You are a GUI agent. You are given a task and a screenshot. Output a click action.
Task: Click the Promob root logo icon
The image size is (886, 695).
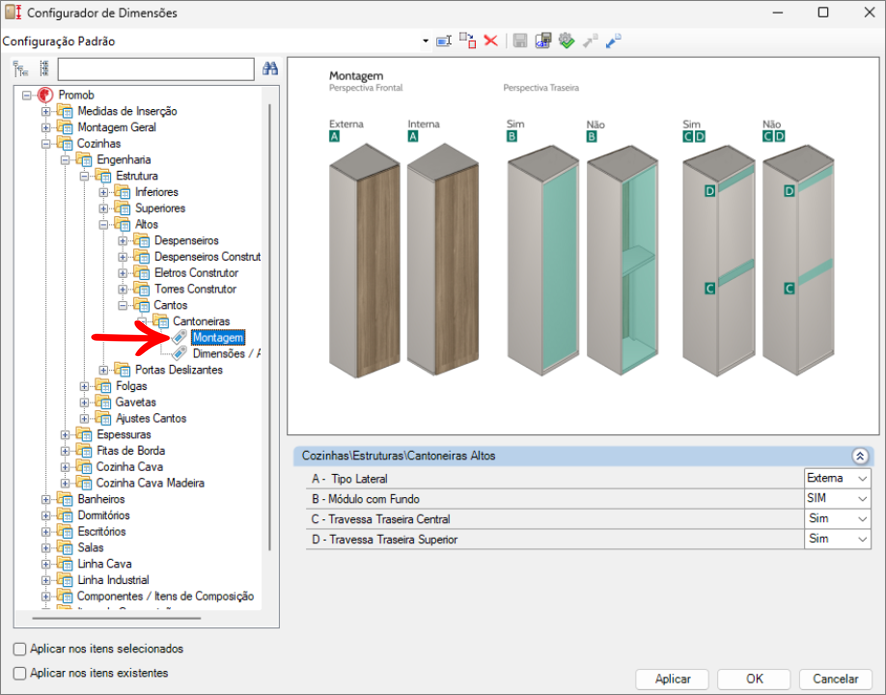click(45, 95)
